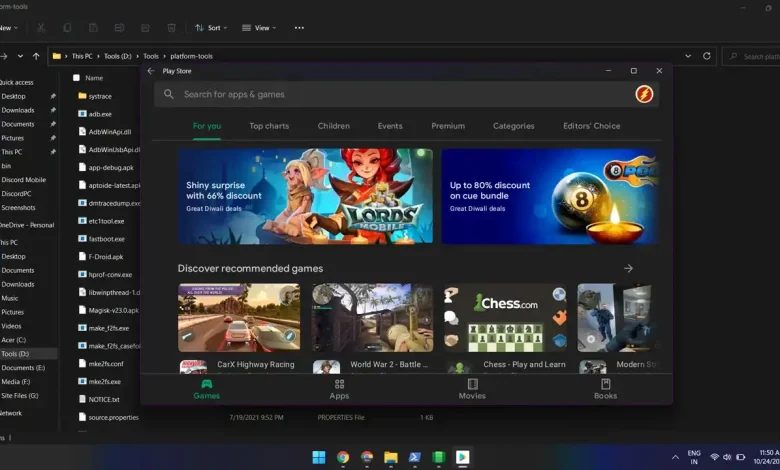Open File Explorer See more (three dots) menu
This screenshot has width=780, height=470.
click(299, 28)
